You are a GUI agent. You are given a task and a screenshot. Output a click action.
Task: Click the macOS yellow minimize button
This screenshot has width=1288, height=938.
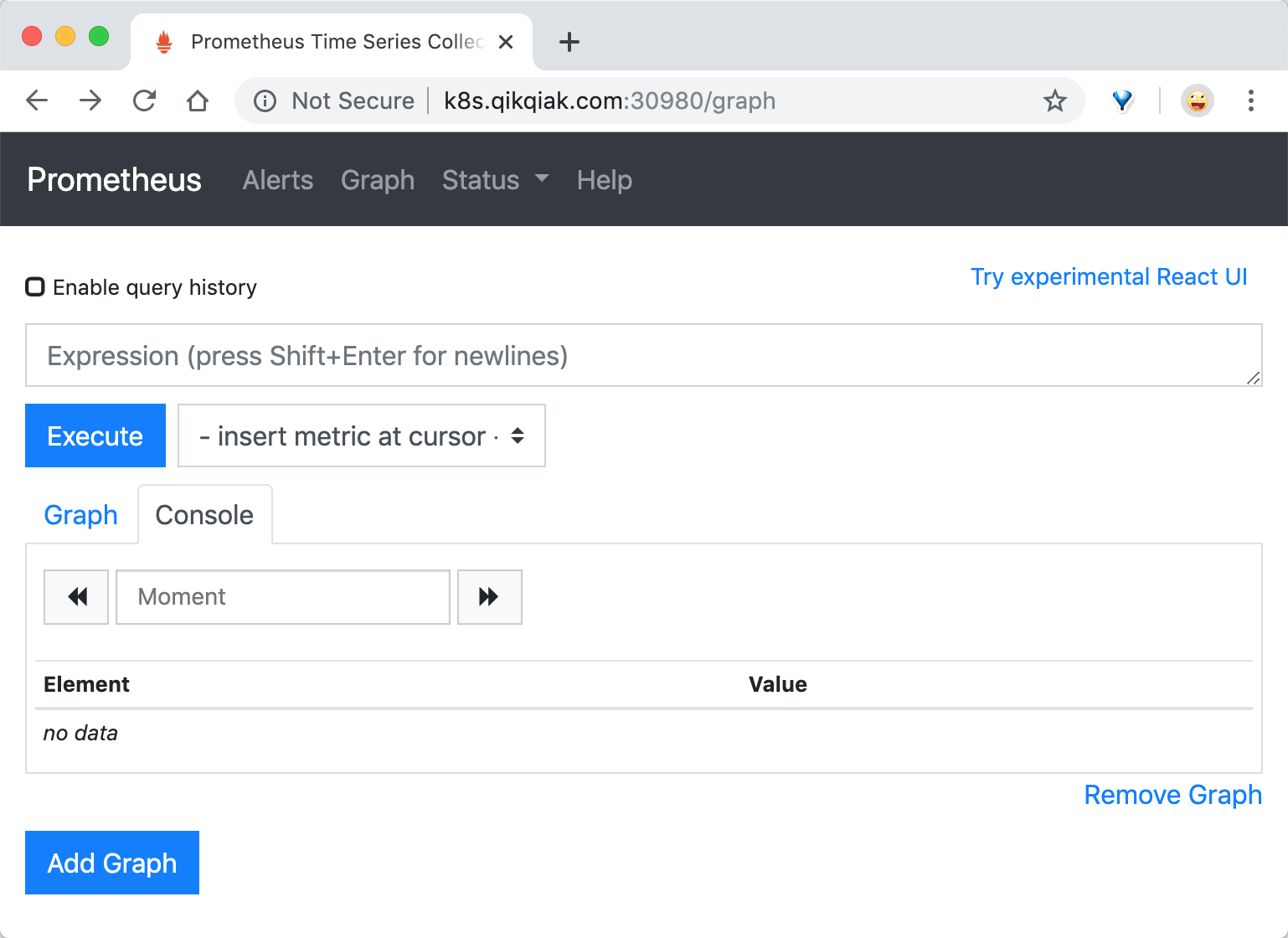(x=65, y=36)
